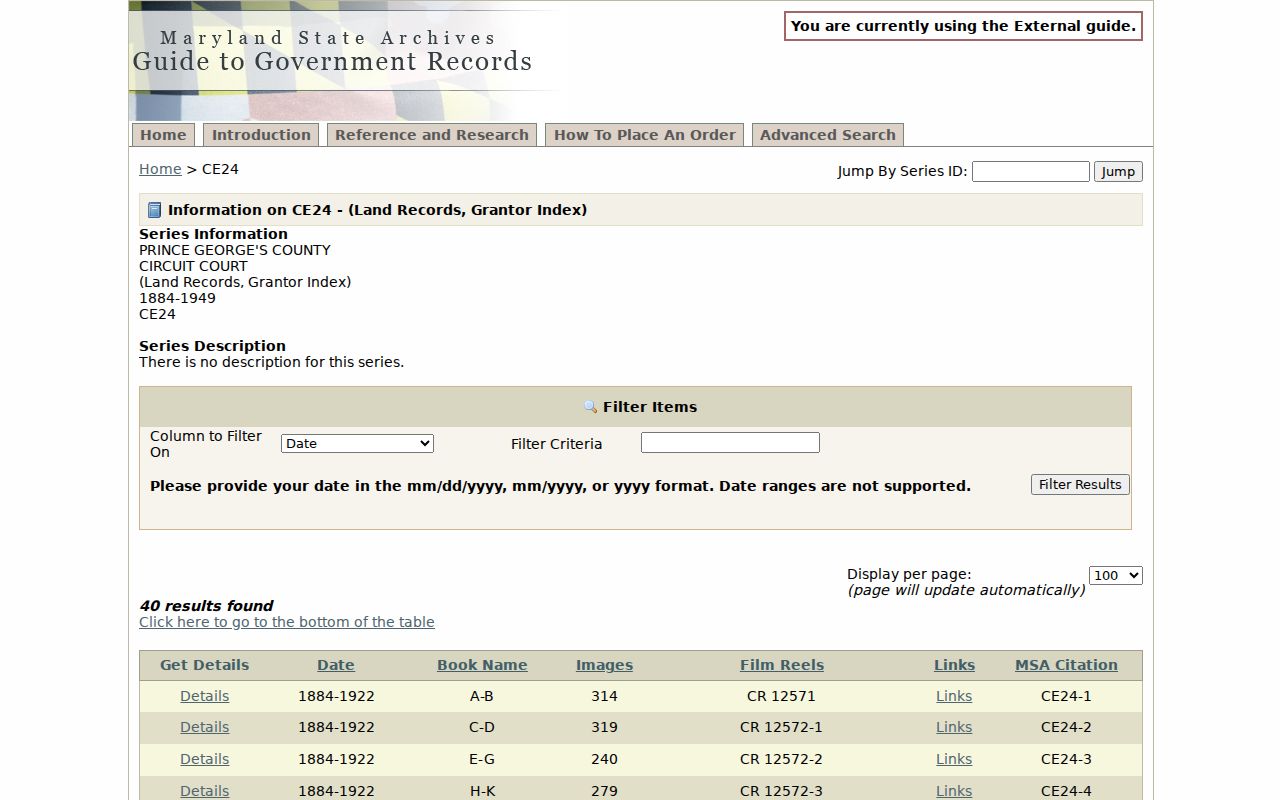Click the images count 240 cell
The height and width of the screenshot is (800, 1280).
tap(604, 759)
